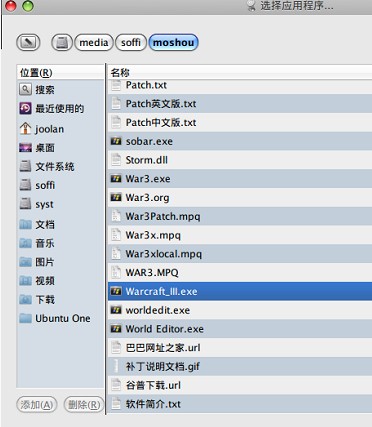This screenshot has width=372, height=427.
Task: Open 视频 videos folder
Action: tap(60, 281)
